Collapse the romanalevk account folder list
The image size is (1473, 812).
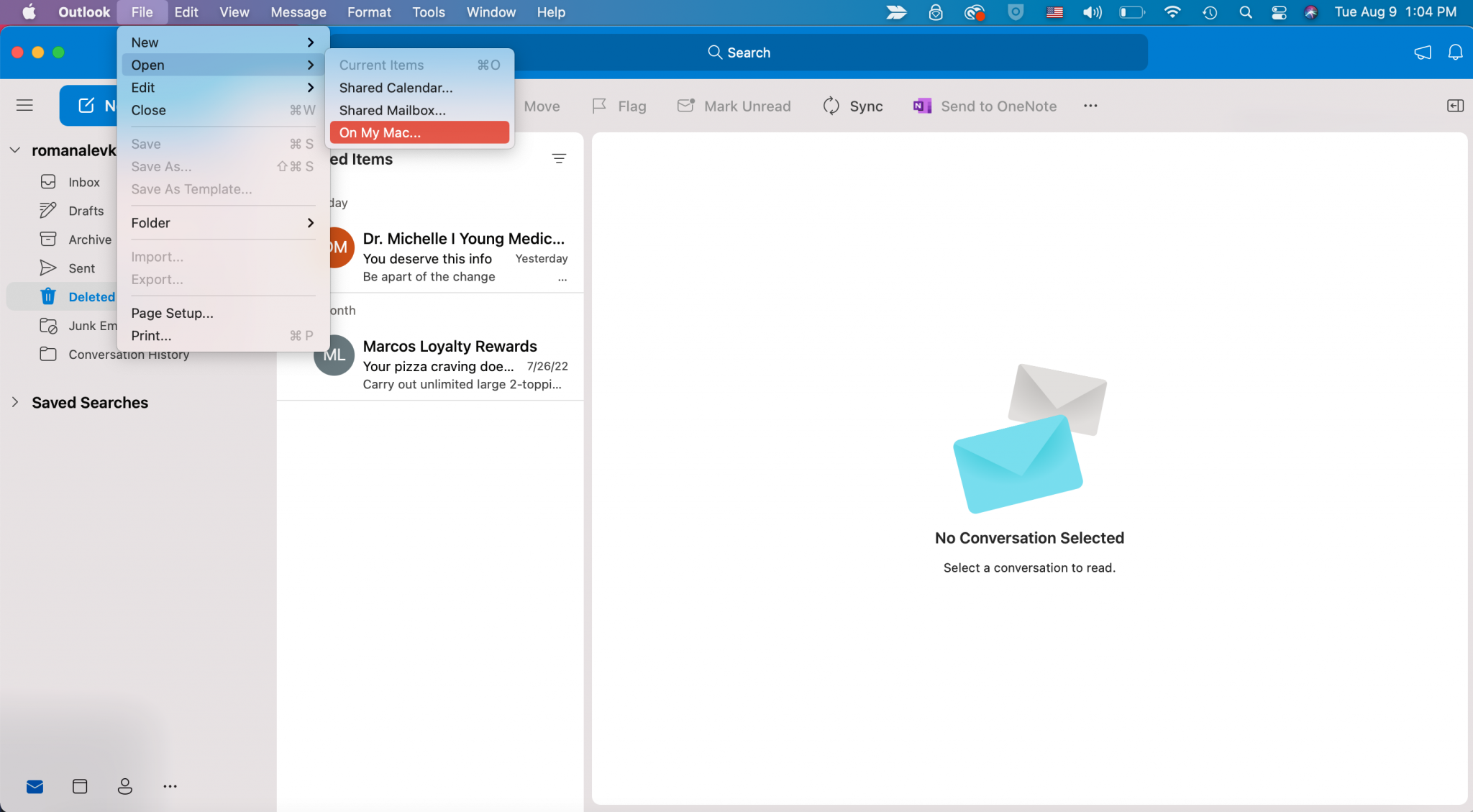[14, 150]
